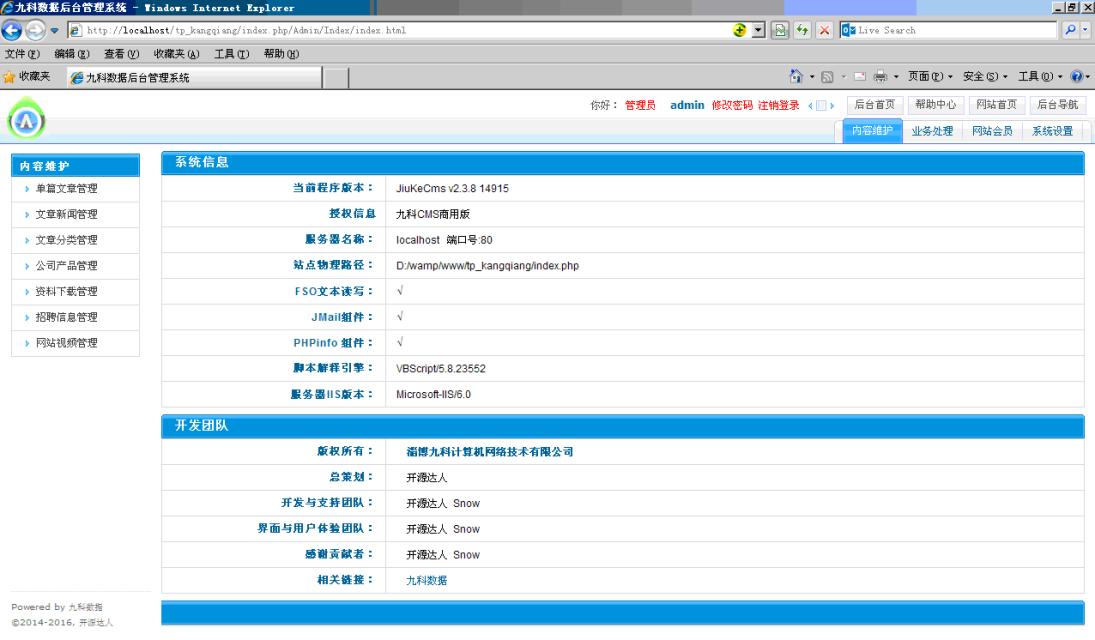Image resolution: width=1095 pixels, height=640 pixels.
Task: Click the RSS feeds icon
Action: pyautogui.click(x=827, y=77)
